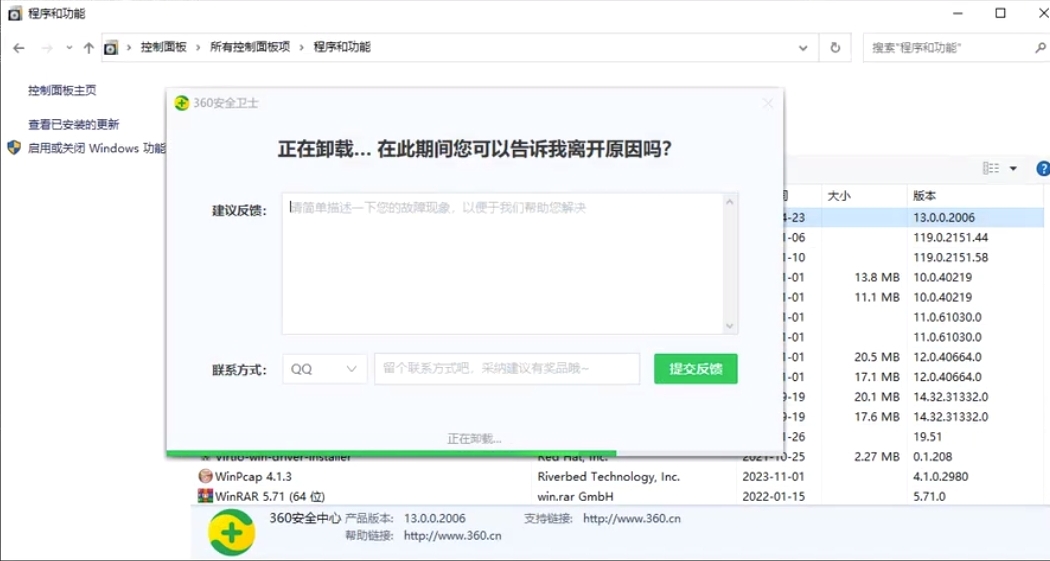Viewport: 1050px width, 561px height.
Task: Open 查看已安装的更新 link
Action: coord(74,125)
